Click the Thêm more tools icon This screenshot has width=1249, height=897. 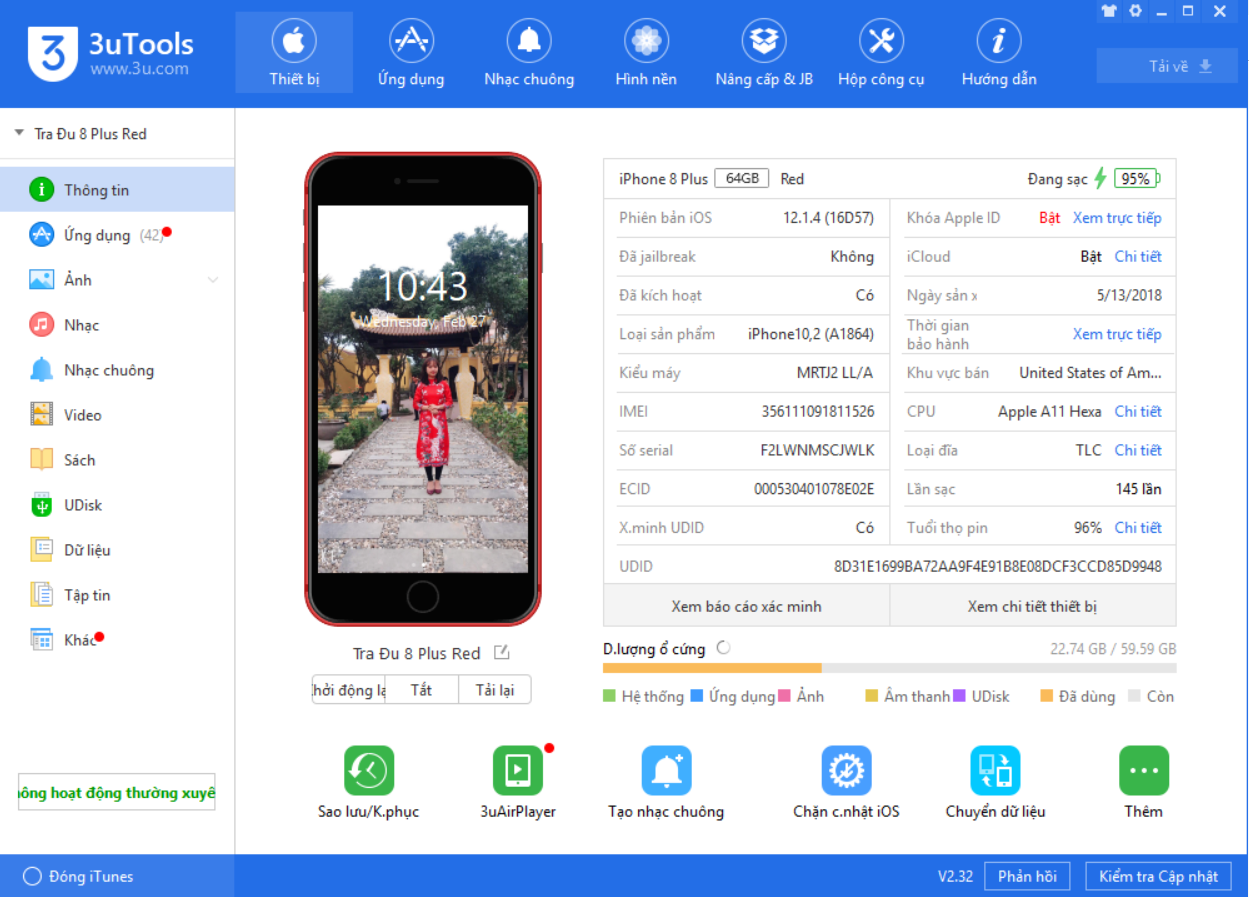(1144, 771)
